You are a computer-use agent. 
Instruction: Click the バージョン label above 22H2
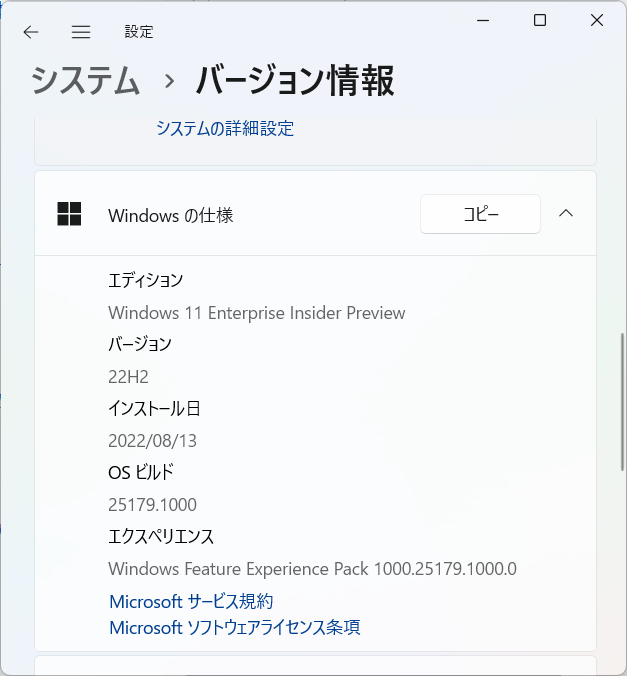(x=140, y=344)
